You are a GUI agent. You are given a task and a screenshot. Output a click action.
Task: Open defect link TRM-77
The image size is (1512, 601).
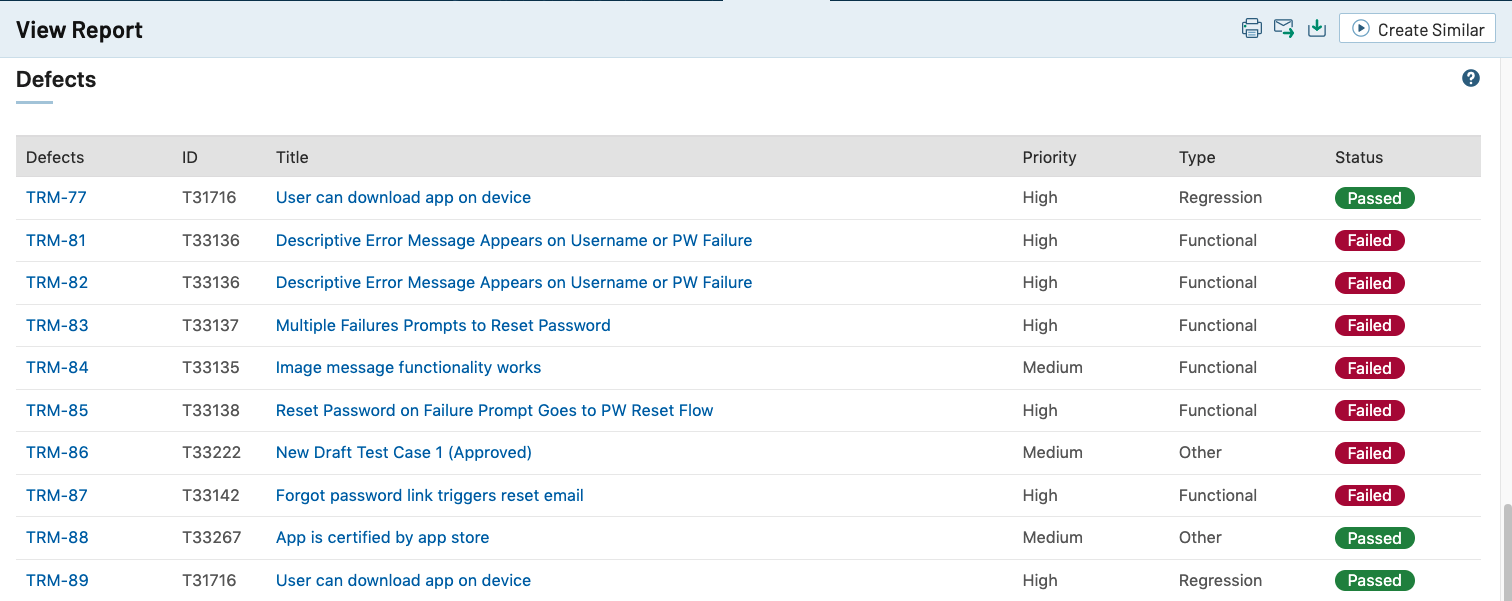pos(56,198)
